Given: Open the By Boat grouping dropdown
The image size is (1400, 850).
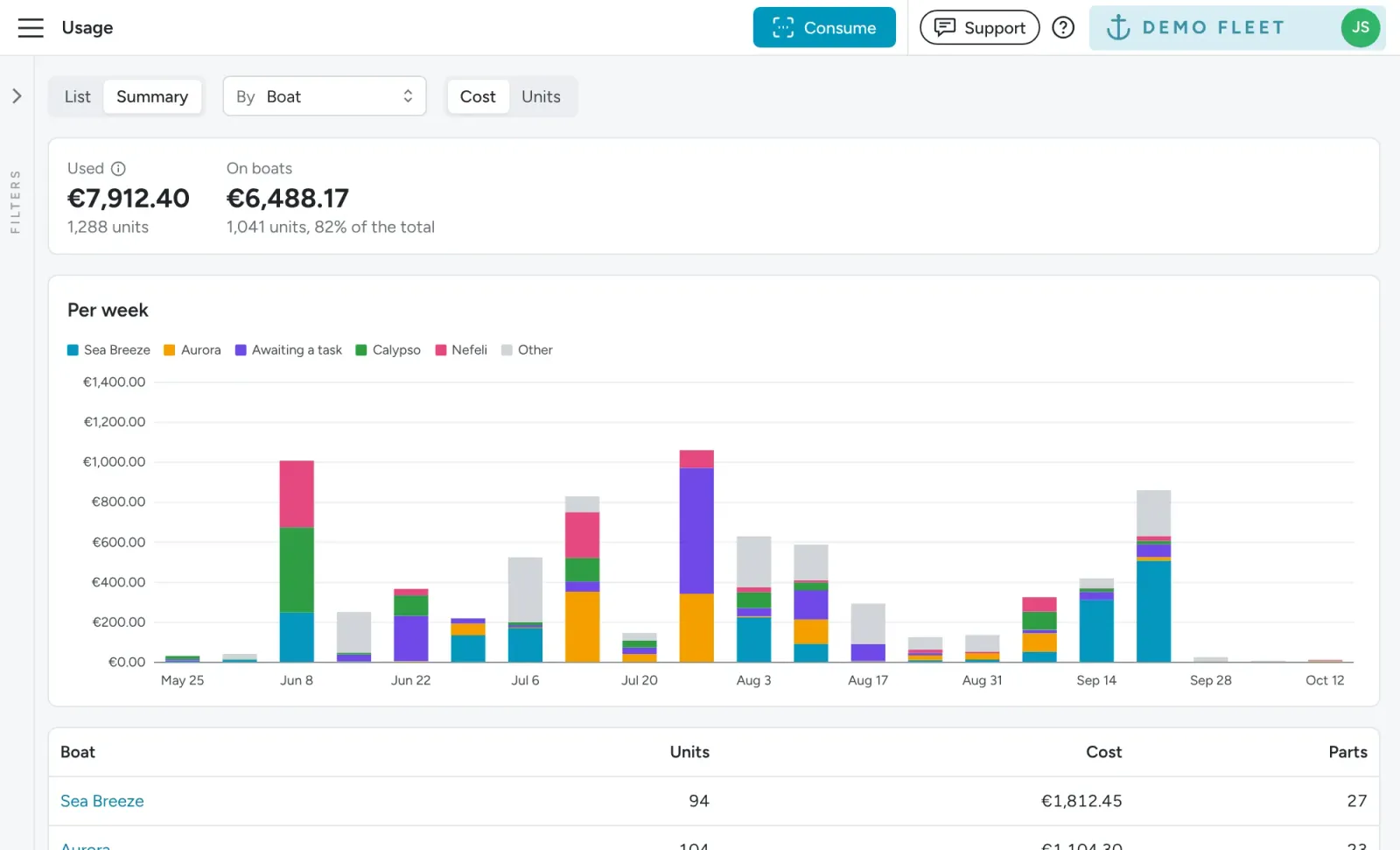Looking at the screenshot, I should (325, 96).
